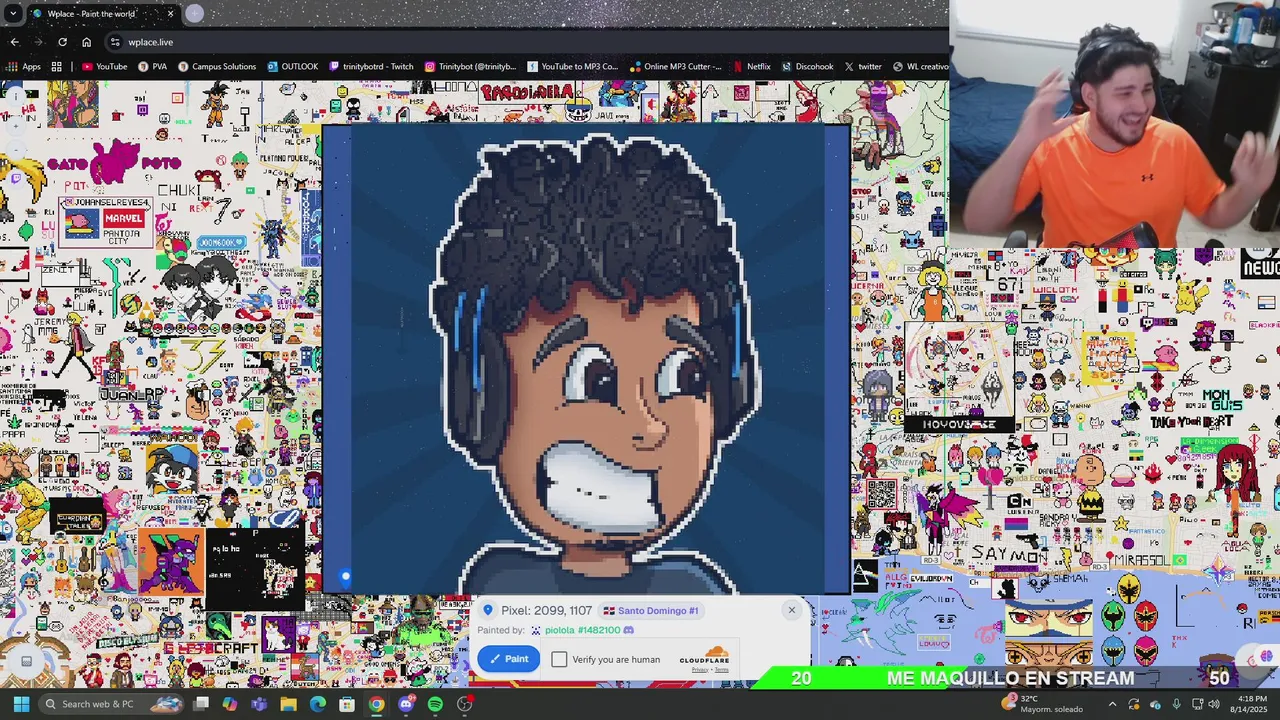Open Microsoft Teams from the taskbar
This screenshot has height=720, width=1280.
point(259,704)
